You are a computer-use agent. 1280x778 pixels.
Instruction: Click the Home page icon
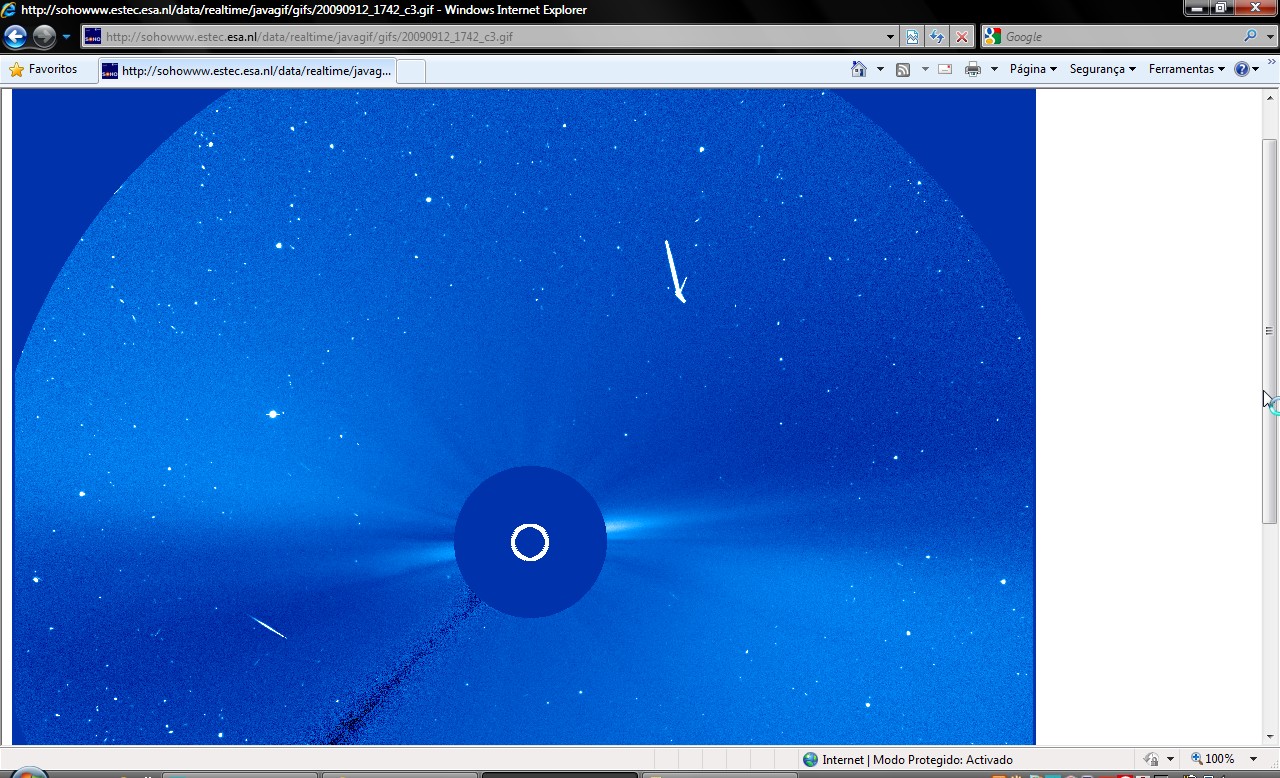pyautogui.click(x=858, y=69)
